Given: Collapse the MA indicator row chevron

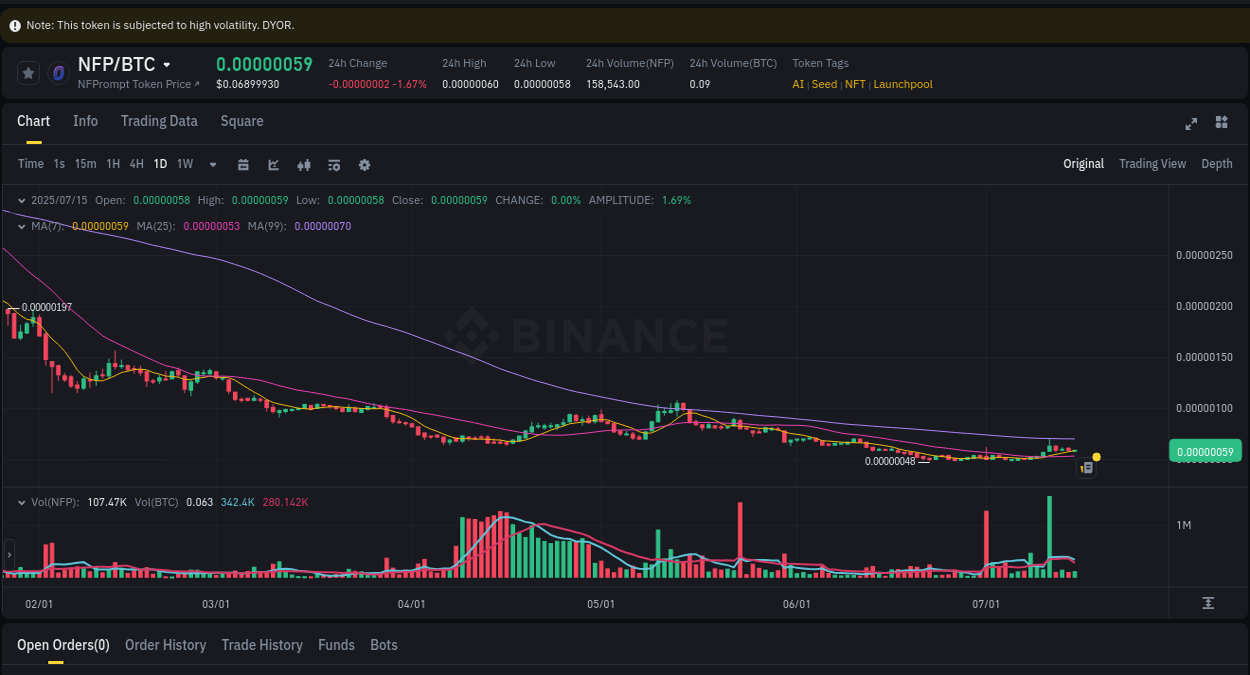Looking at the screenshot, I should coord(20,226).
